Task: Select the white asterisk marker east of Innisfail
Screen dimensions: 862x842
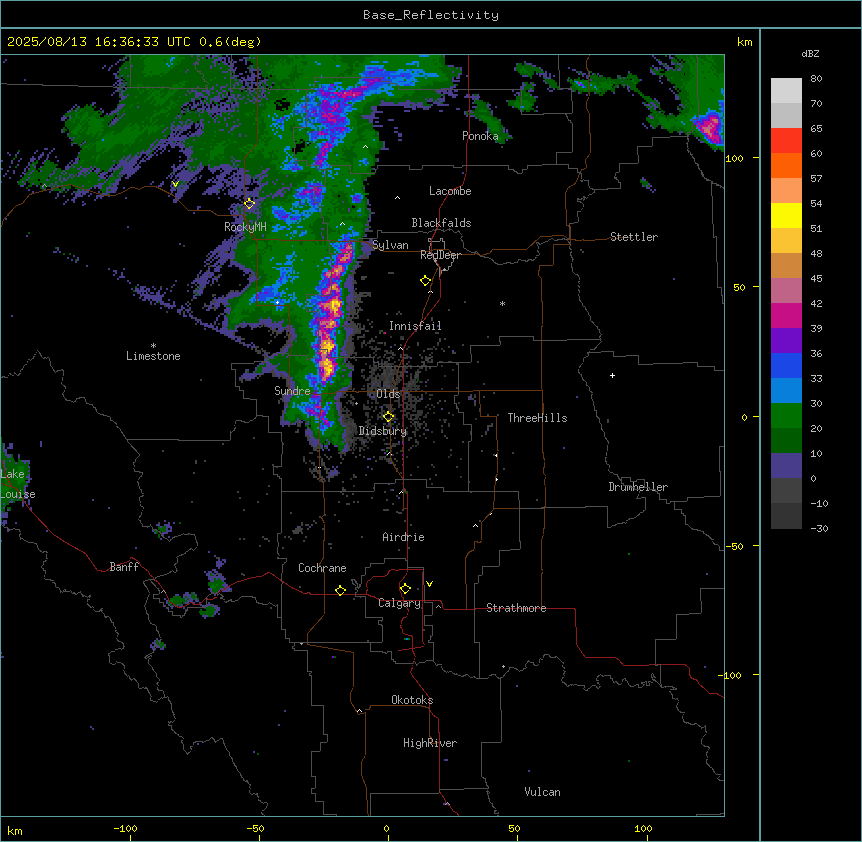Action: (502, 303)
